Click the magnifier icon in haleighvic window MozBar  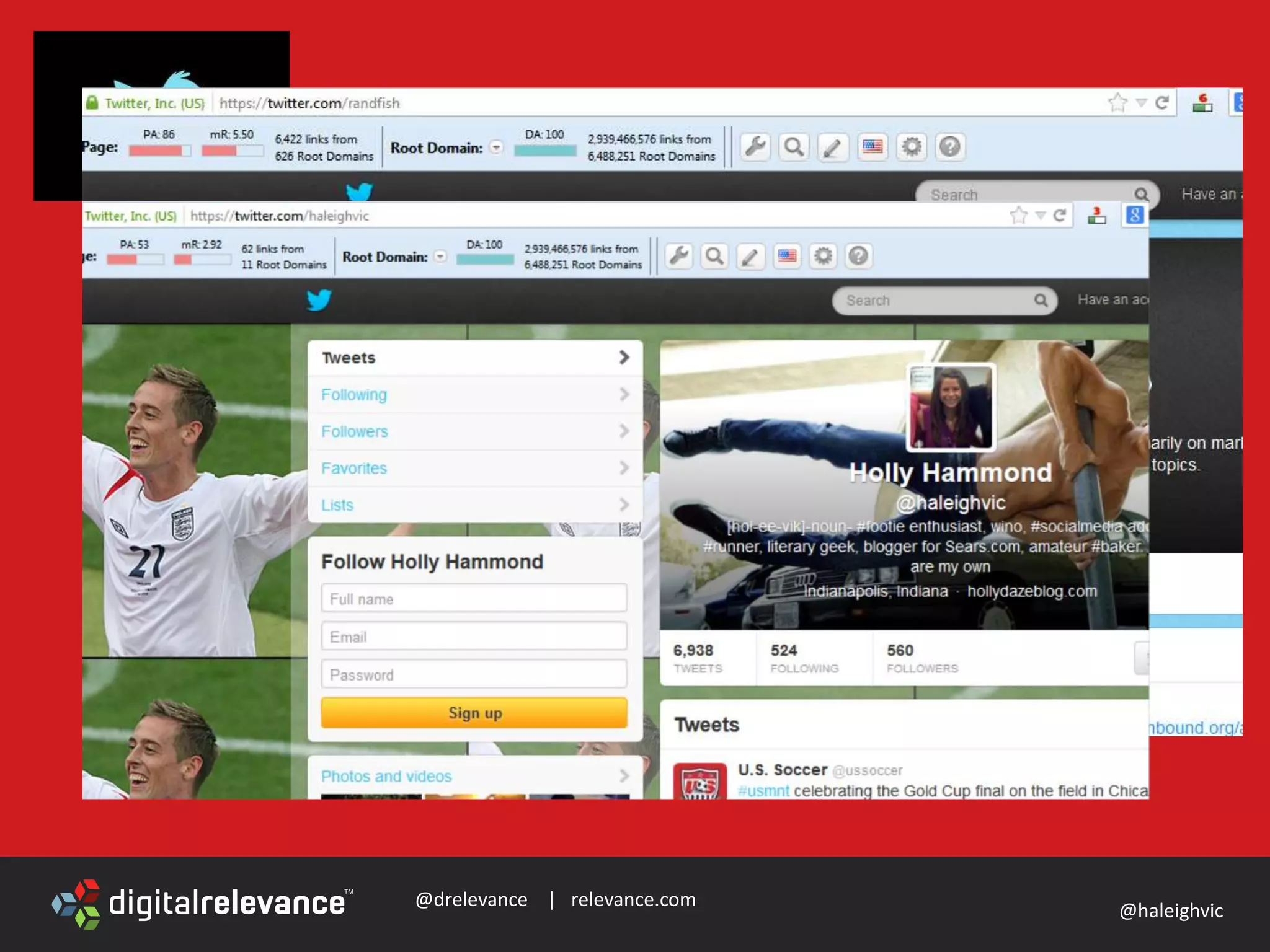pos(715,256)
